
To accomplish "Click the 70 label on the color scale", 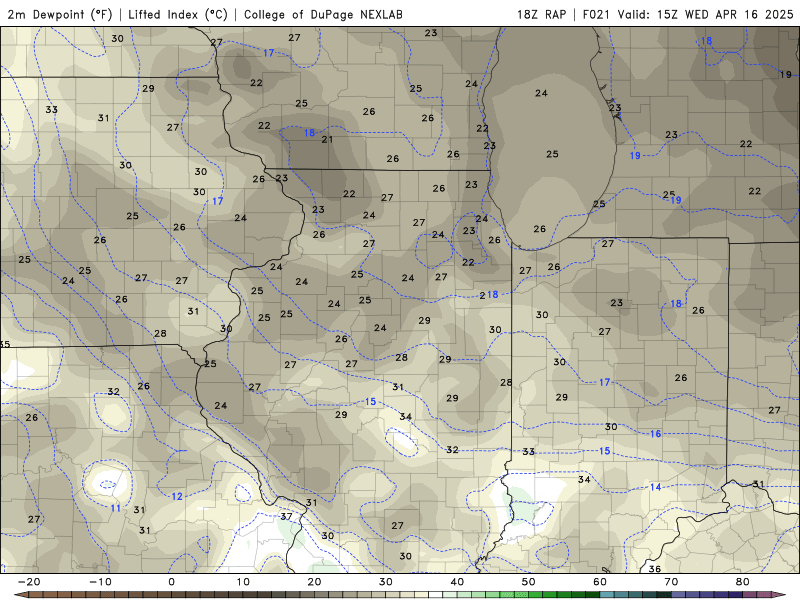I will point(671,582).
